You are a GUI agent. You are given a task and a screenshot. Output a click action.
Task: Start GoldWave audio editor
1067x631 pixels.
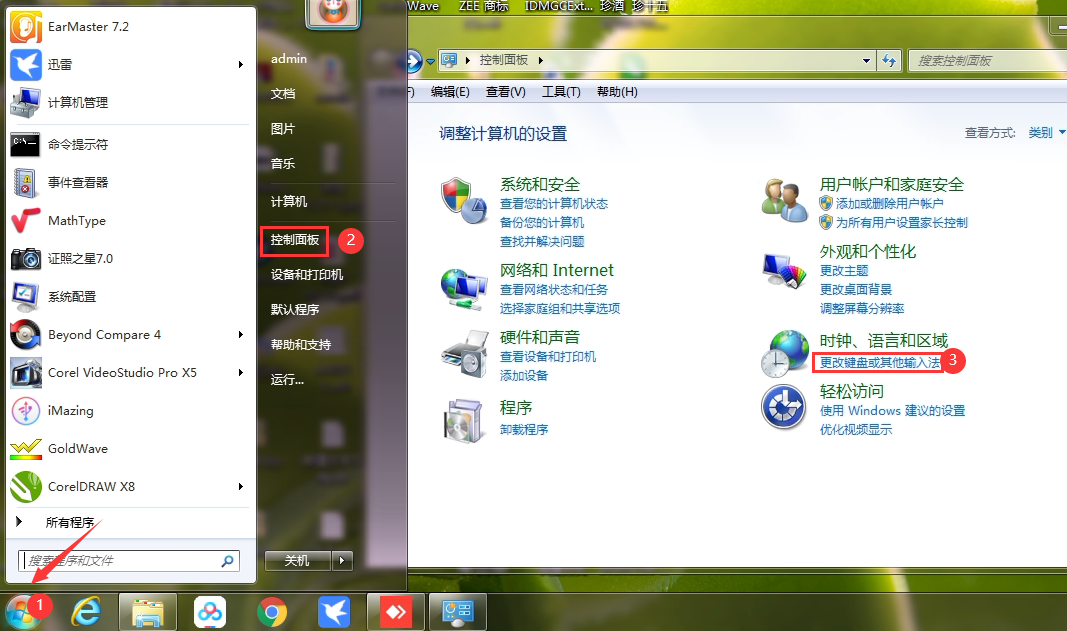coord(26,448)
